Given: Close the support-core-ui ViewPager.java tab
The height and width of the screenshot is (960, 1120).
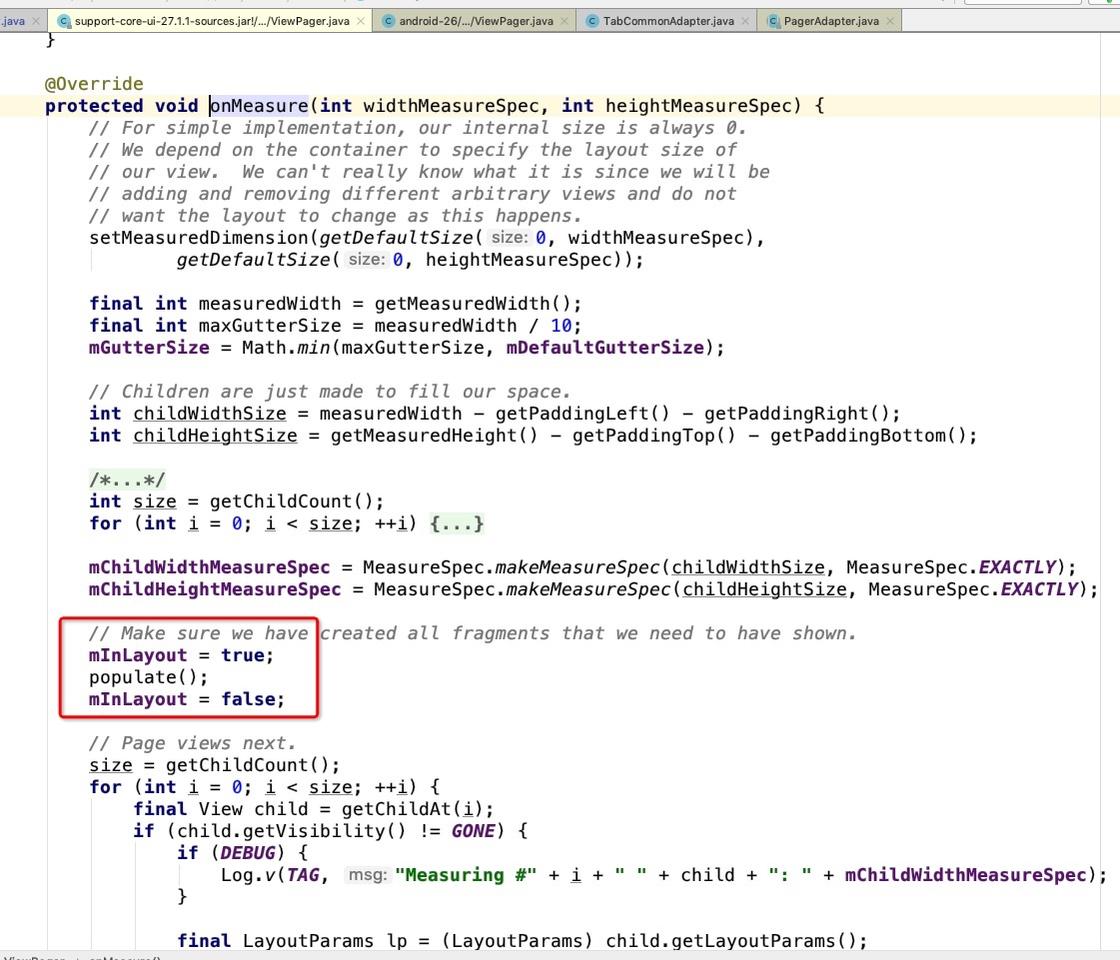Looking at the screenshot, I should (361, 21).
